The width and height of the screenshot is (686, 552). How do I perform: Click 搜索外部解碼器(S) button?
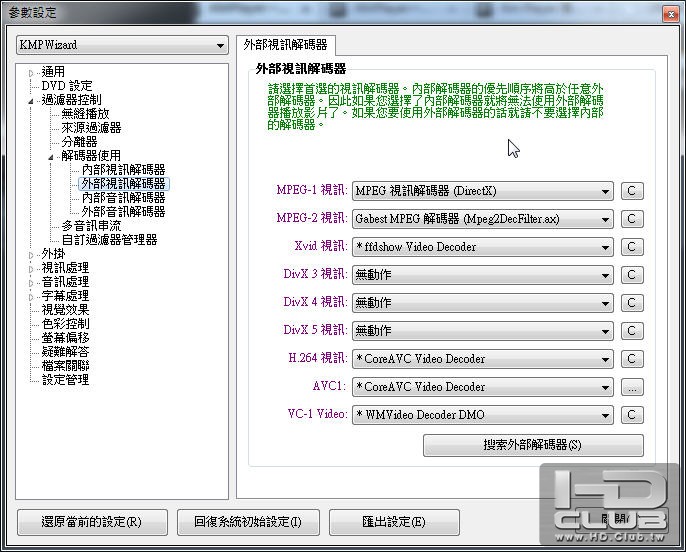(x=533, y=445)
